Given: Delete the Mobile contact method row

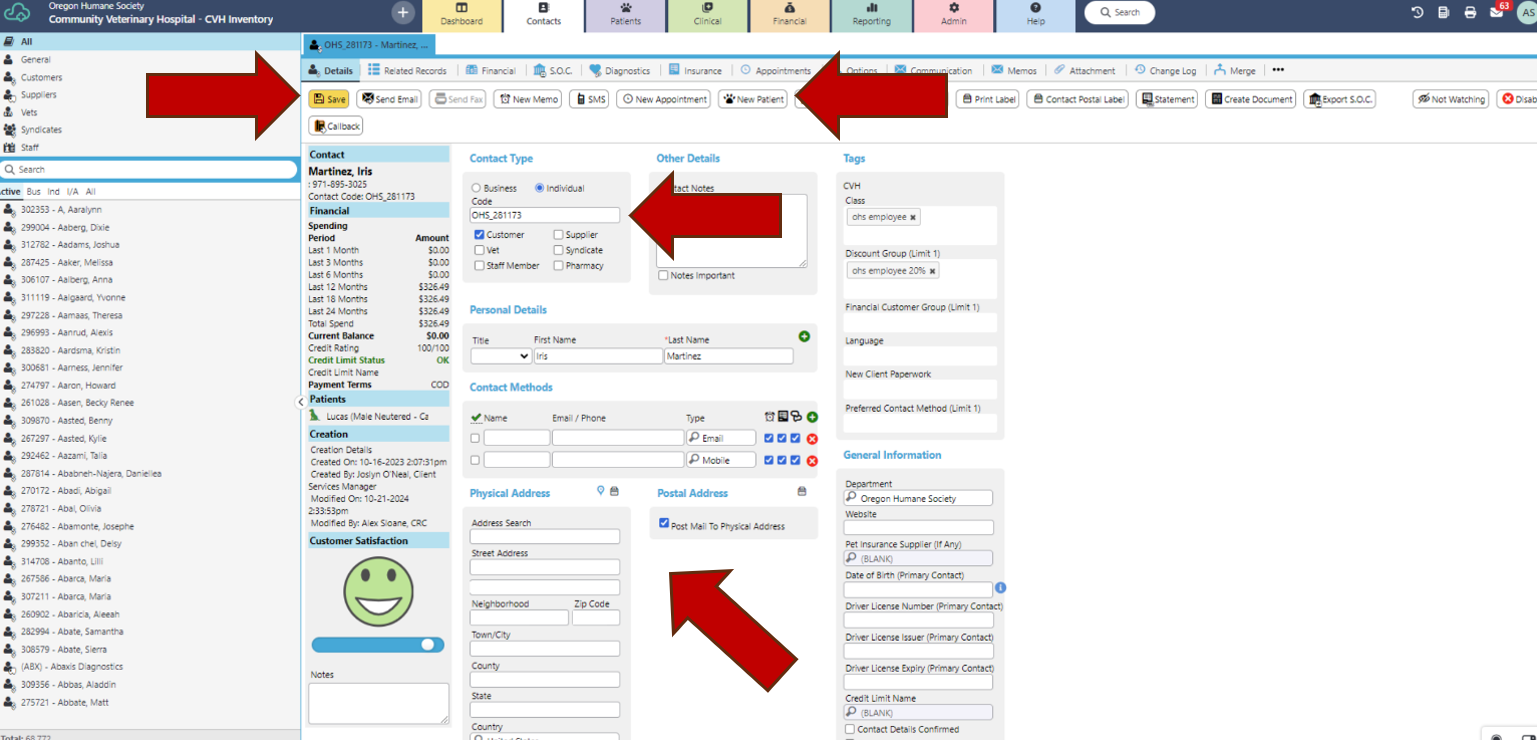Looking at the screenshot, I should (812, 460).
